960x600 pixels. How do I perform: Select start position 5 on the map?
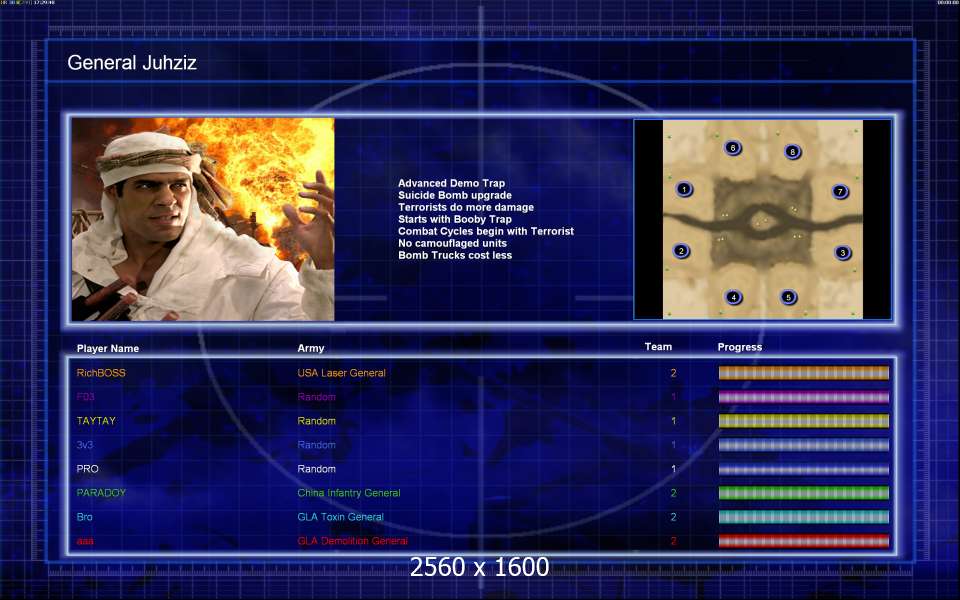coord(788,297)
